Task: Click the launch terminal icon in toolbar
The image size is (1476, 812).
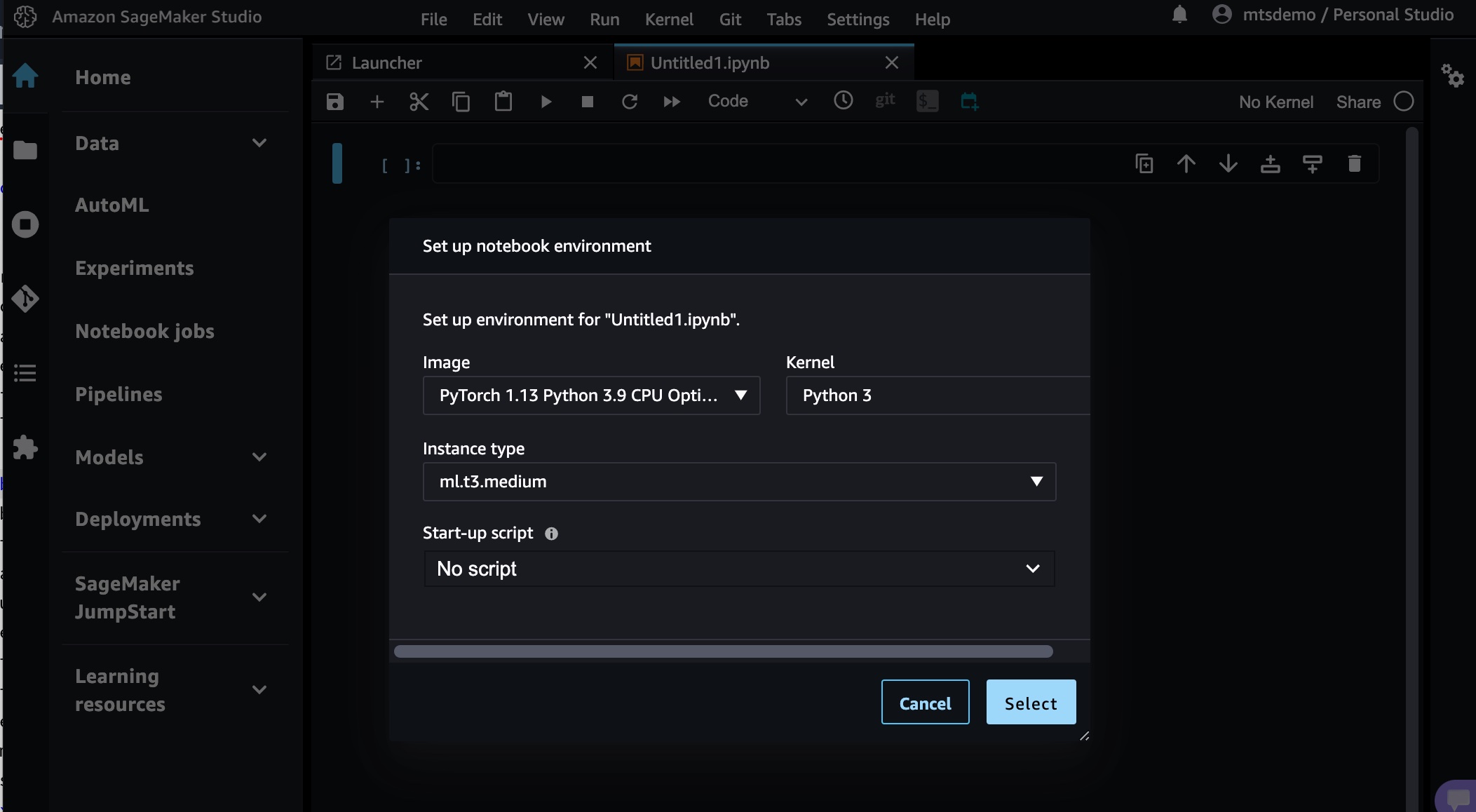Action: [x=927, y=102]
